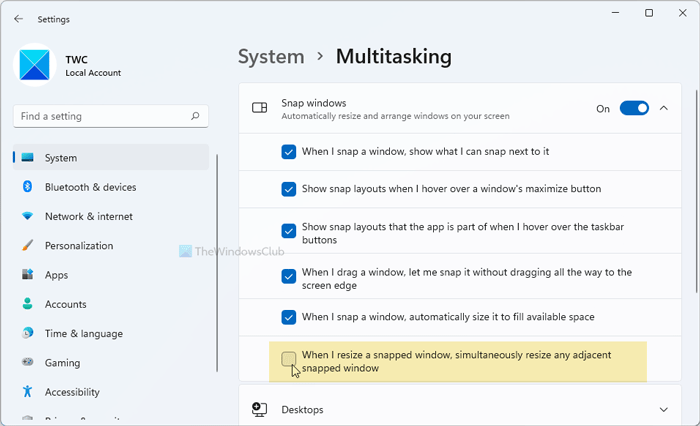
Task: Open the Gaming controller icon
Action: (27, 363)
